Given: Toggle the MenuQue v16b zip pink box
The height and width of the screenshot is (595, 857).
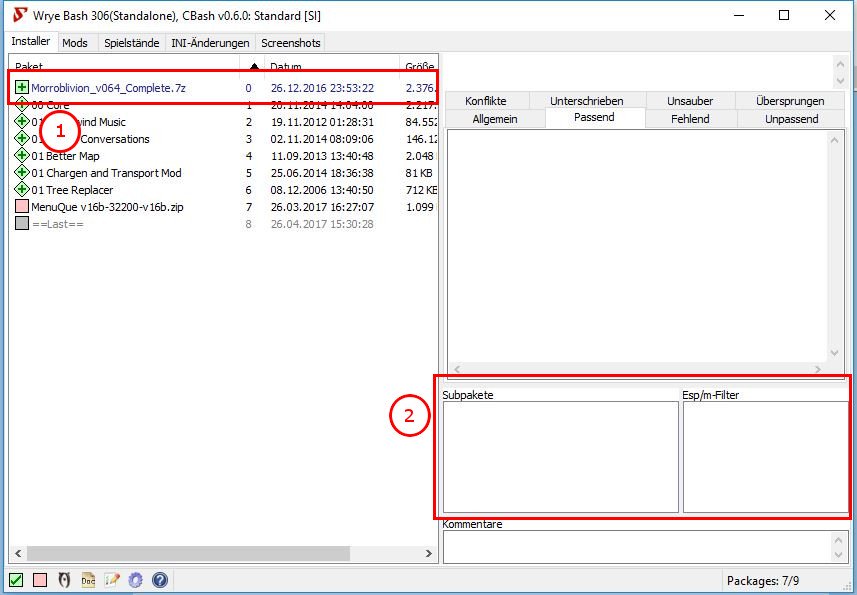Looking at the screenshot, I should [x=22, y=207].
